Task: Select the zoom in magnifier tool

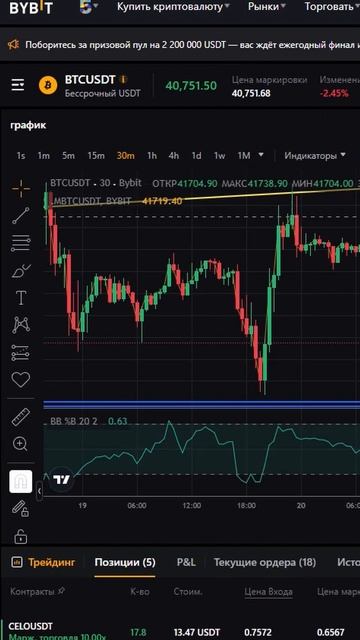Action: [20, 443]
